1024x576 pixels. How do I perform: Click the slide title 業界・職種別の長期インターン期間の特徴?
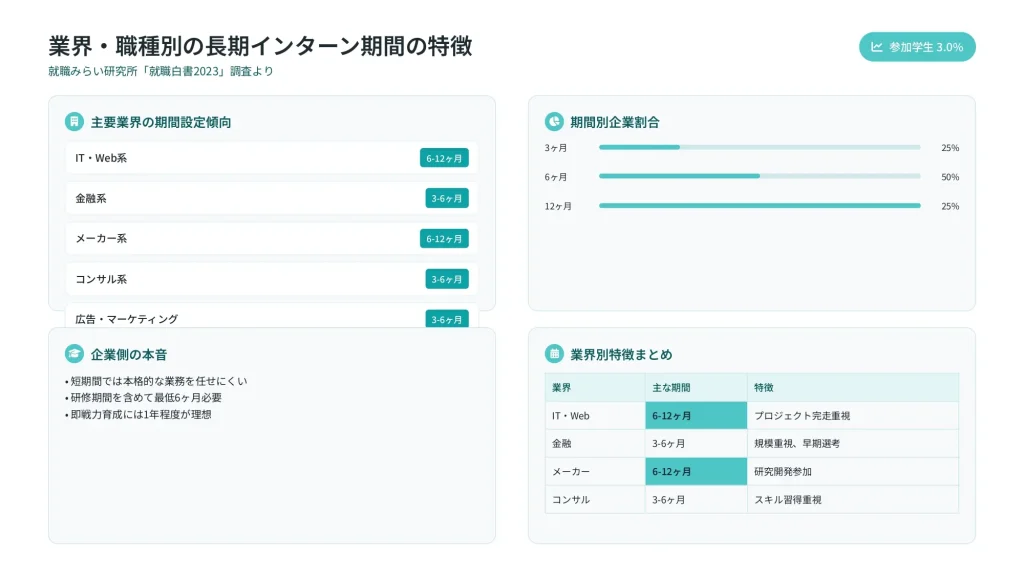(x=260, y=46)
